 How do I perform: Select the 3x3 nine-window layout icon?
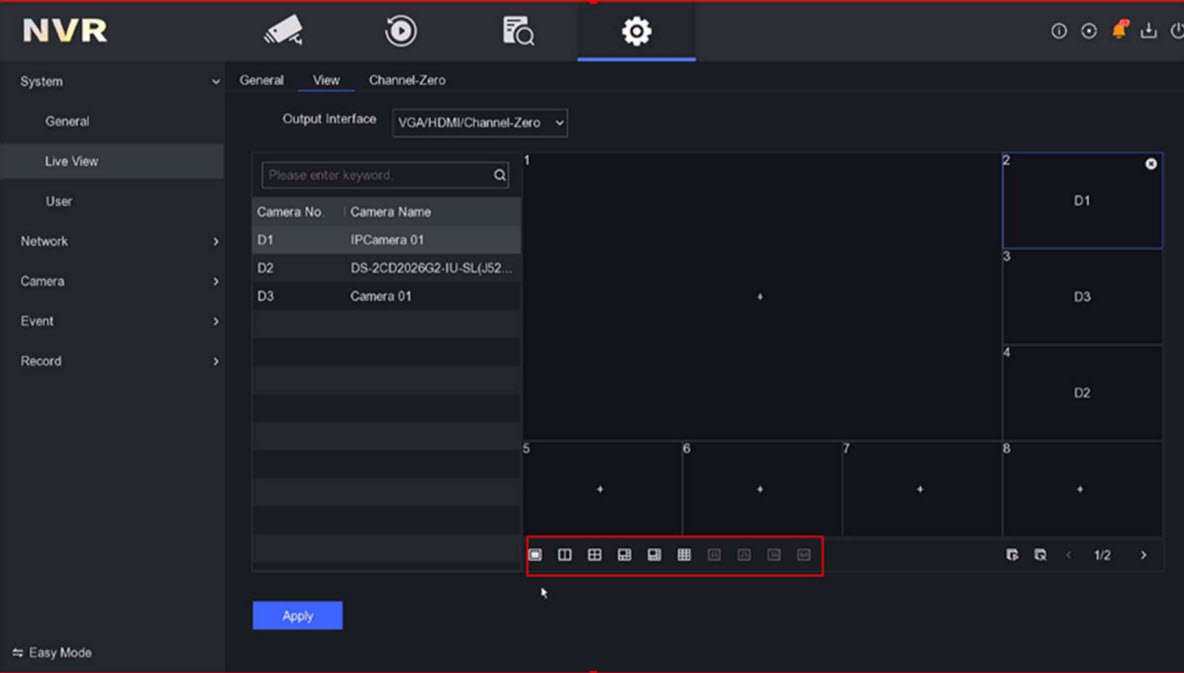click(684, 555)
